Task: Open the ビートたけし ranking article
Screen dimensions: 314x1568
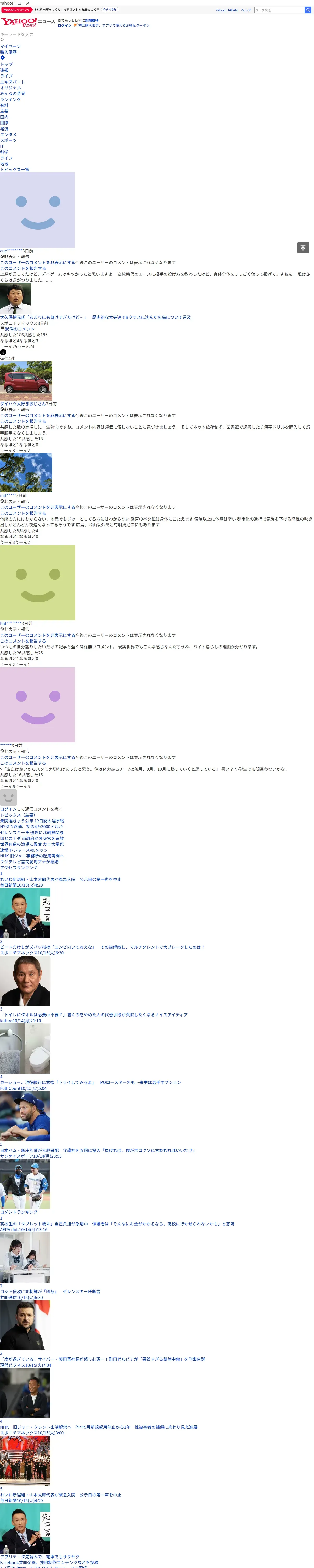Action: (x=102, y=947)
